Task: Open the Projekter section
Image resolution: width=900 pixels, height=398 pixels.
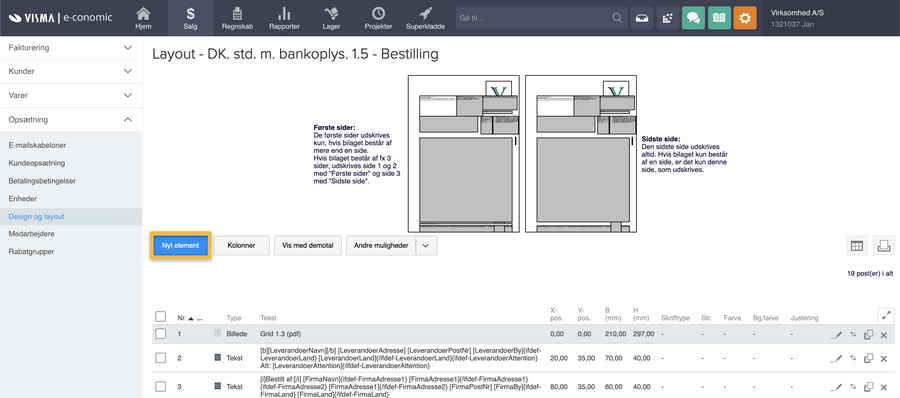Action: (378, 18)
